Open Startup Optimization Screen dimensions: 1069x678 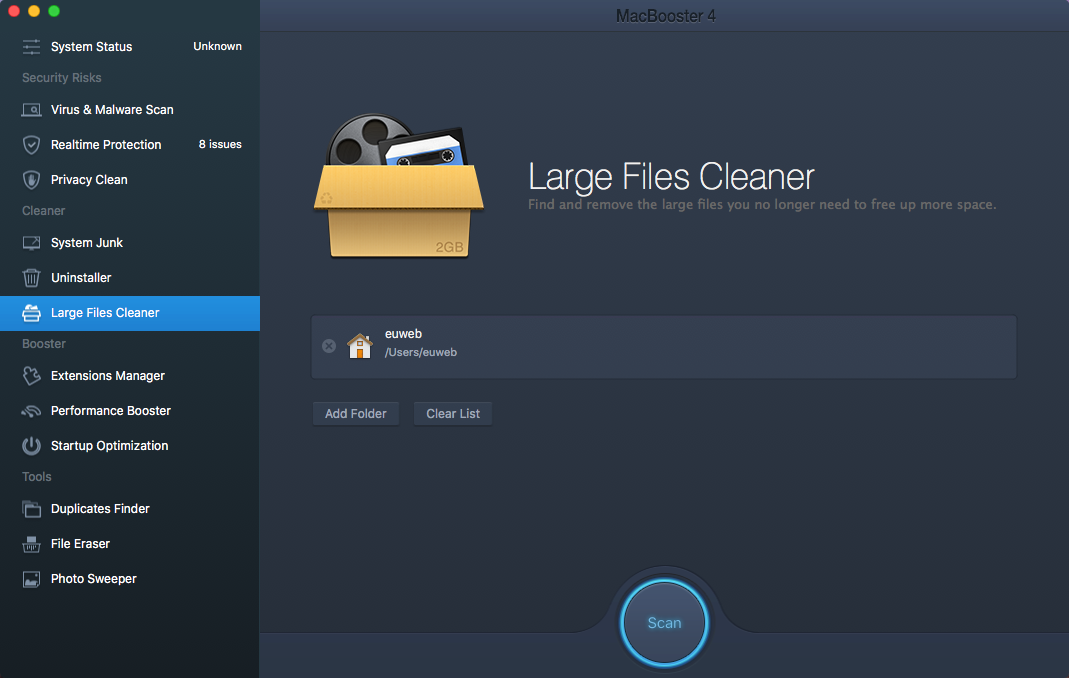coord(130,445)
